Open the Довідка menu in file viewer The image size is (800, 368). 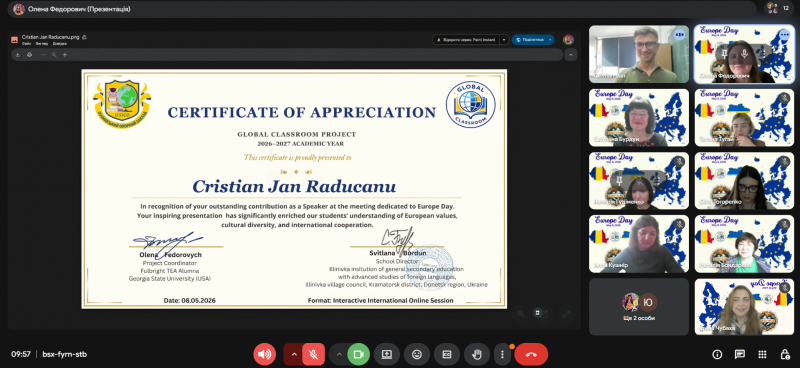(59, 44)
